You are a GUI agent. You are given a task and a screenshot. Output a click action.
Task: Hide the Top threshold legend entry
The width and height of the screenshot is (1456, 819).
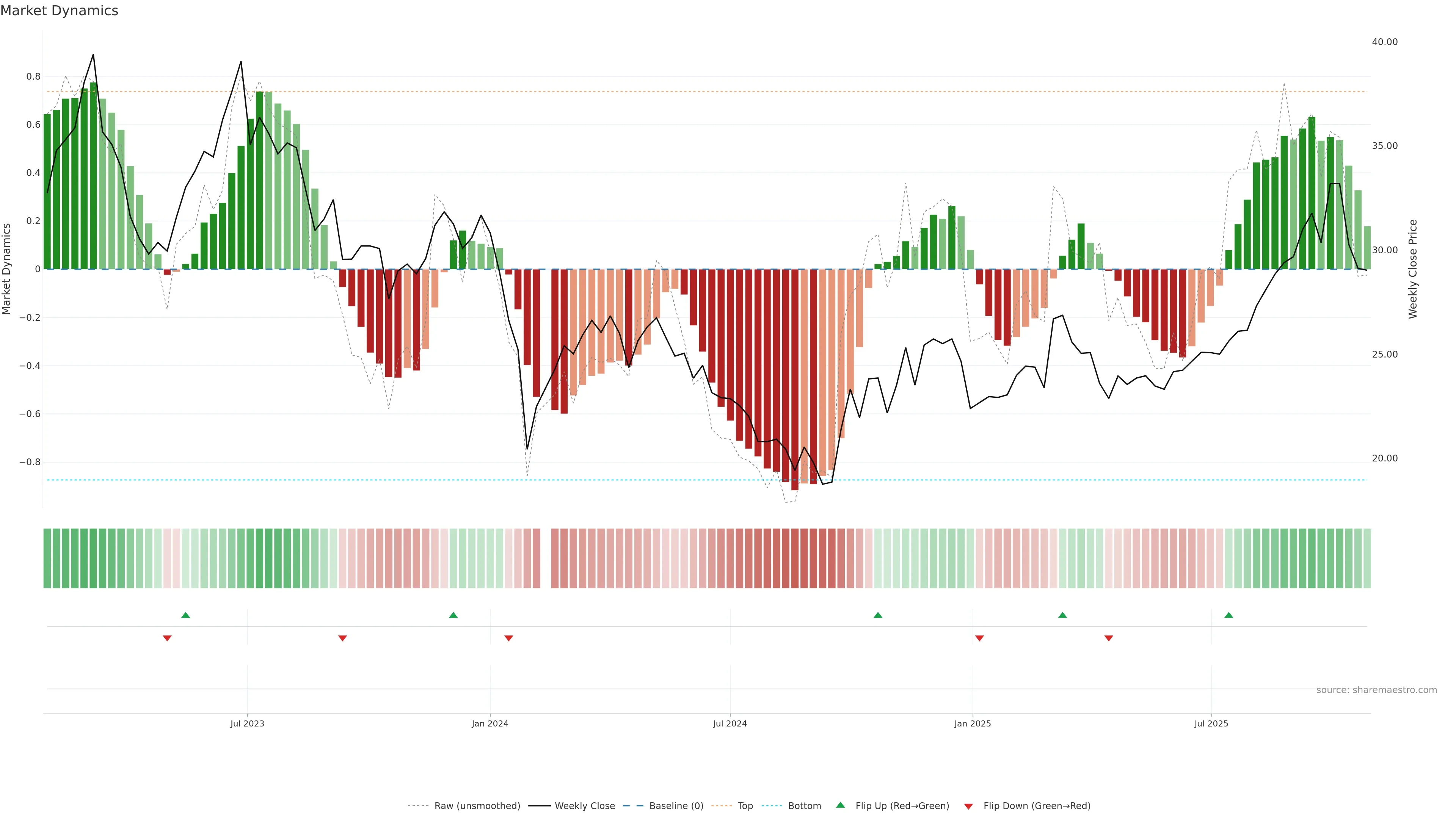[x=745, y=806]
